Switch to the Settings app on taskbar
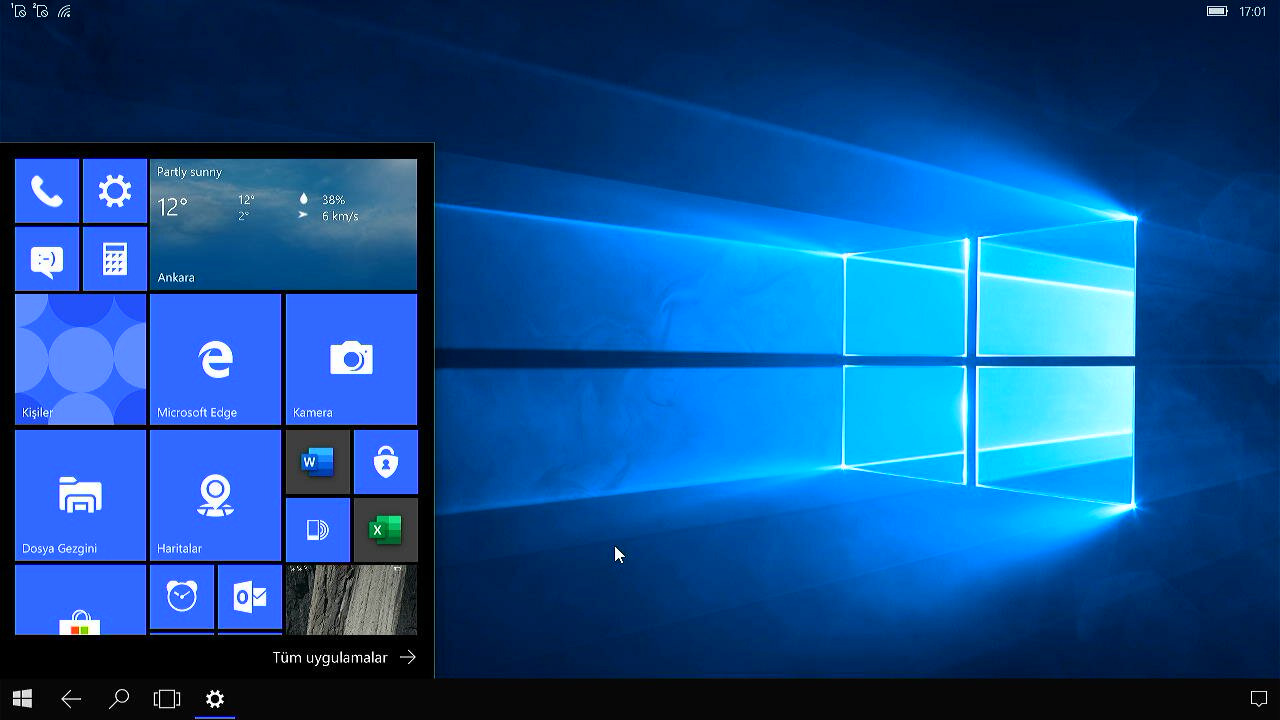Screen dimensions: 1280x720 click(x=215, y=699)
